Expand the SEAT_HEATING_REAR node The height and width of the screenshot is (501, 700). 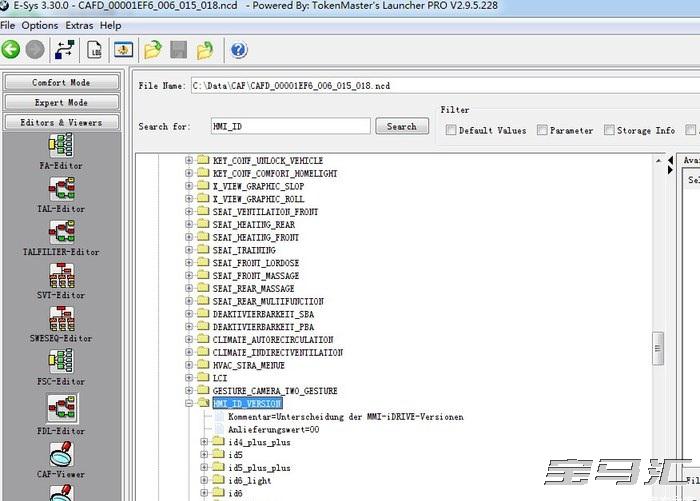point(189,224)
